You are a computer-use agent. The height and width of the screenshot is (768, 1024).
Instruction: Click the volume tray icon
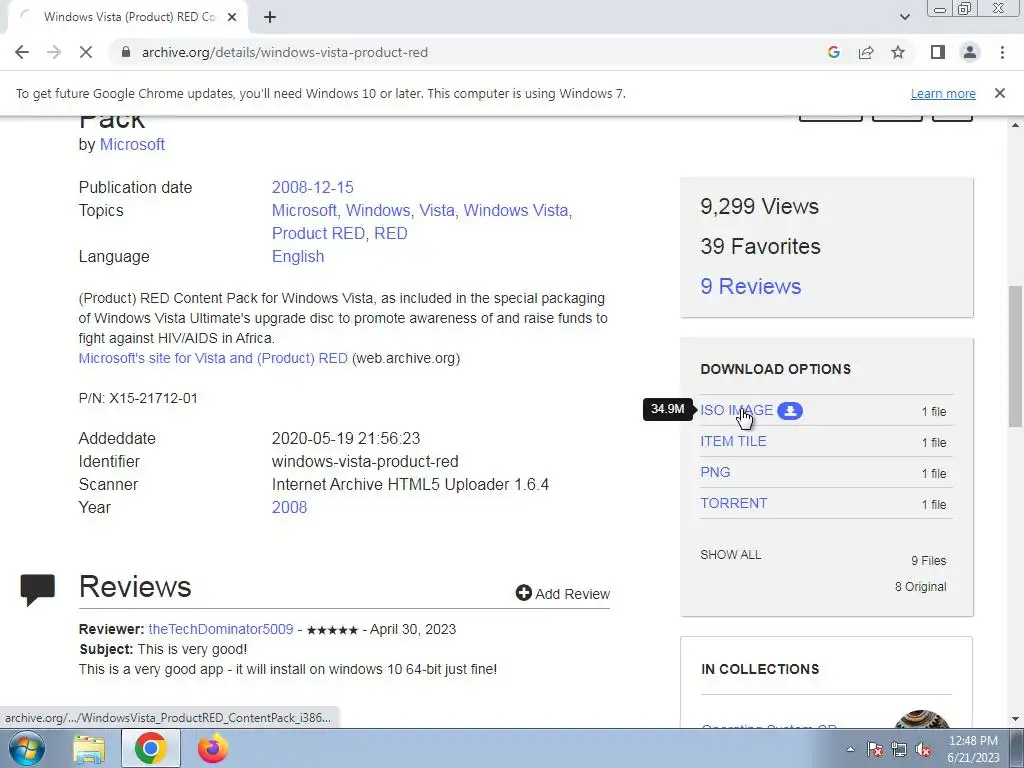(923, 749)
